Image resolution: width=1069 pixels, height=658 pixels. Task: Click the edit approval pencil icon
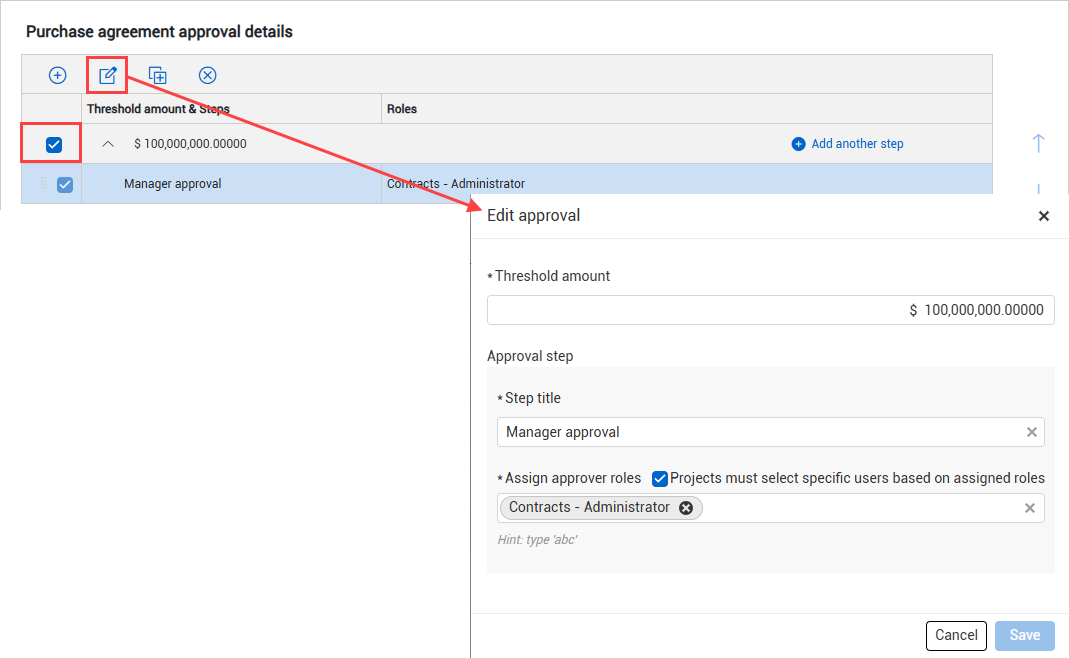coord(108,75)
